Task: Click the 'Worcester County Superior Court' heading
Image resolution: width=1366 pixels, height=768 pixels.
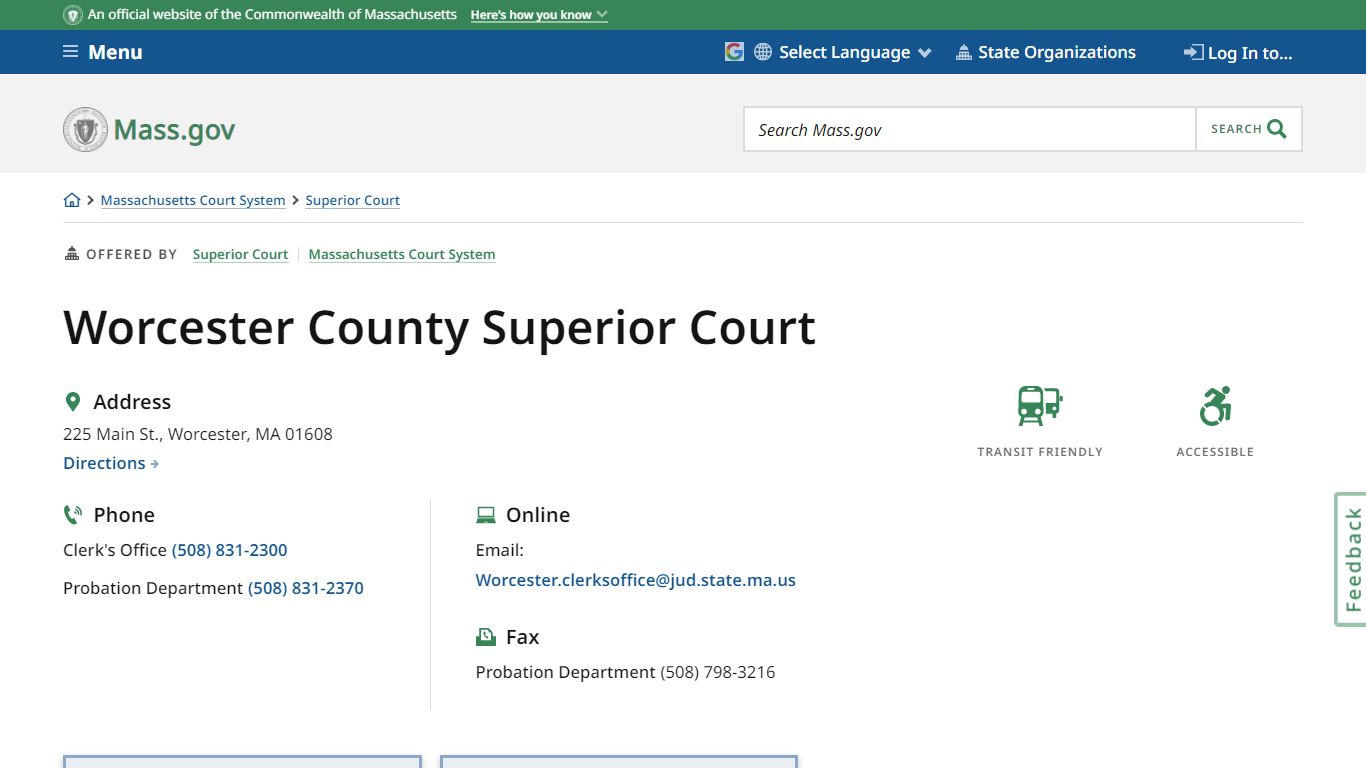Action: click(x=440, y=327)
